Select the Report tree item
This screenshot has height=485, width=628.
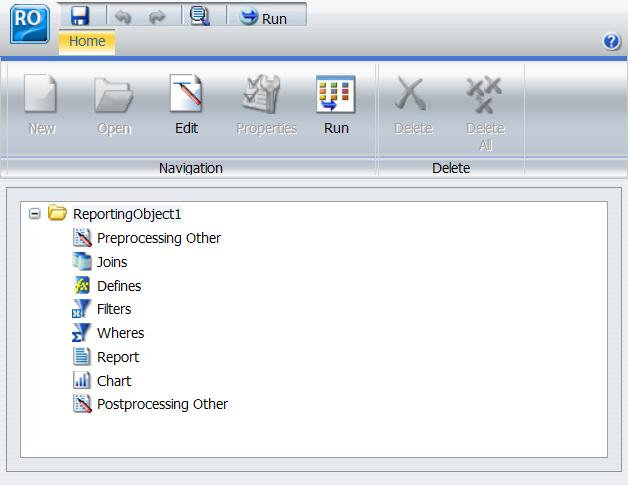[x=118, y=357]
